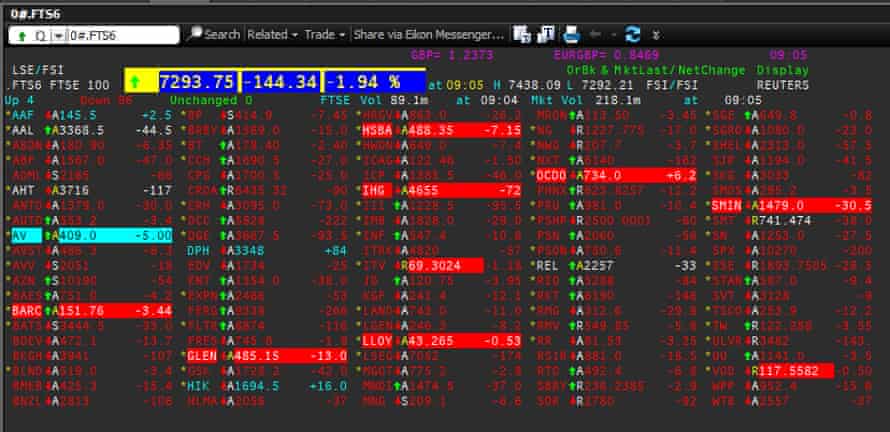Click the AAF change +2.5
890x432 pixels.
157,115
